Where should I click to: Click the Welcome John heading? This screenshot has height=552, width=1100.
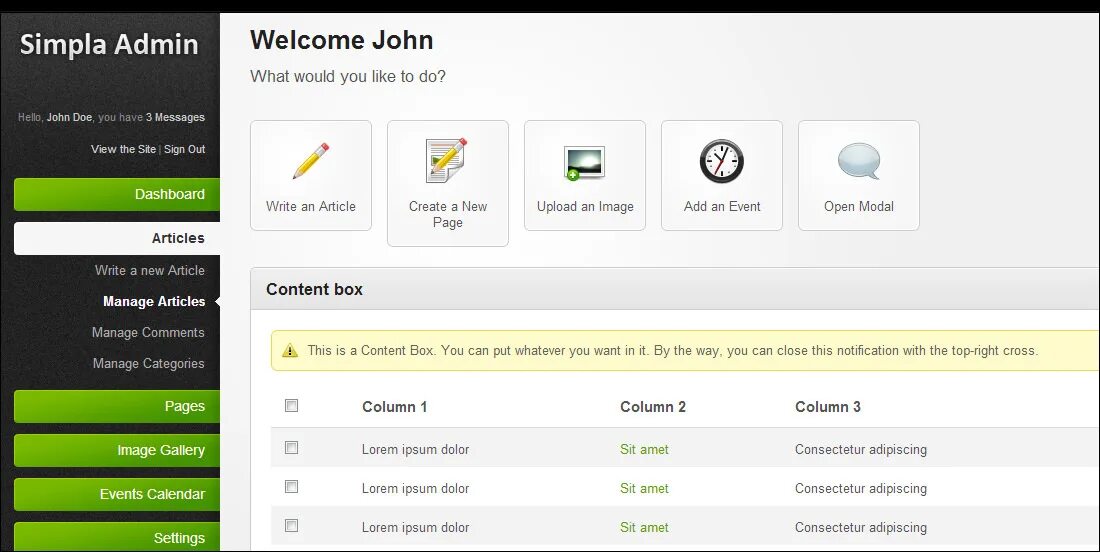tap(342, 40)
